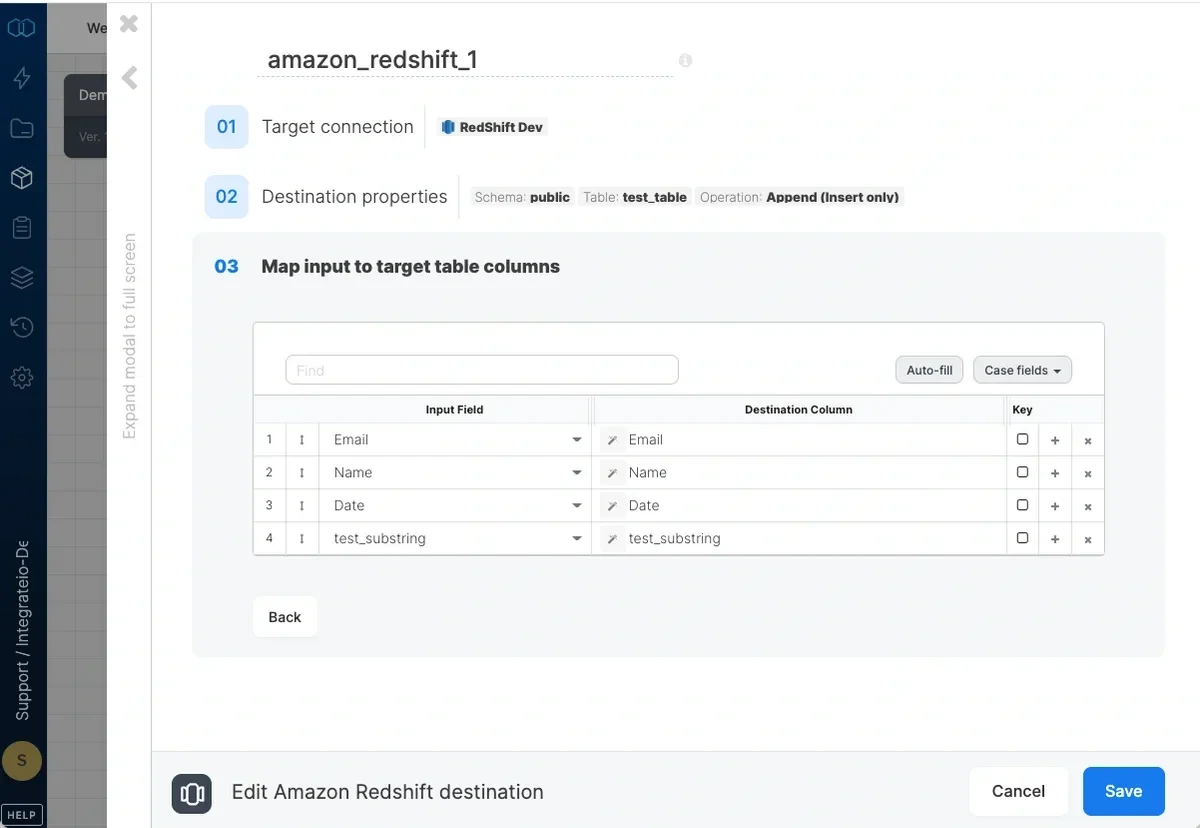Open the Case fields dropdown

pos(1022,369)
